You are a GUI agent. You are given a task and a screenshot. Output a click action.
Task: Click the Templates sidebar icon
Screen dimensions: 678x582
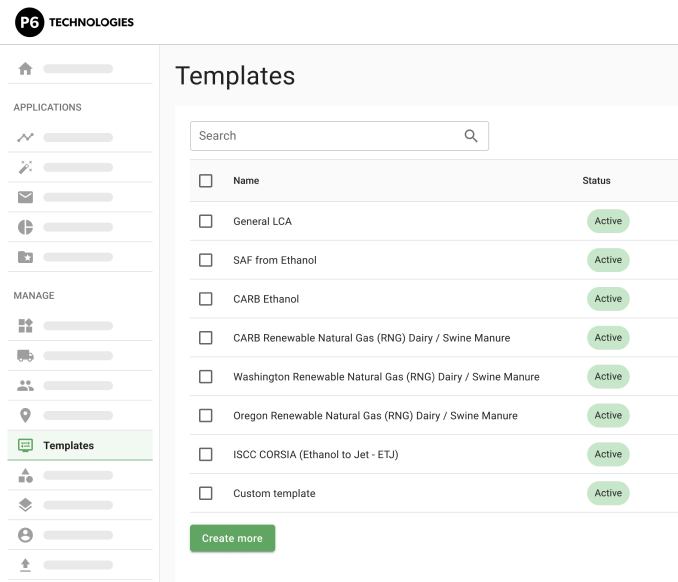[25, 445]
